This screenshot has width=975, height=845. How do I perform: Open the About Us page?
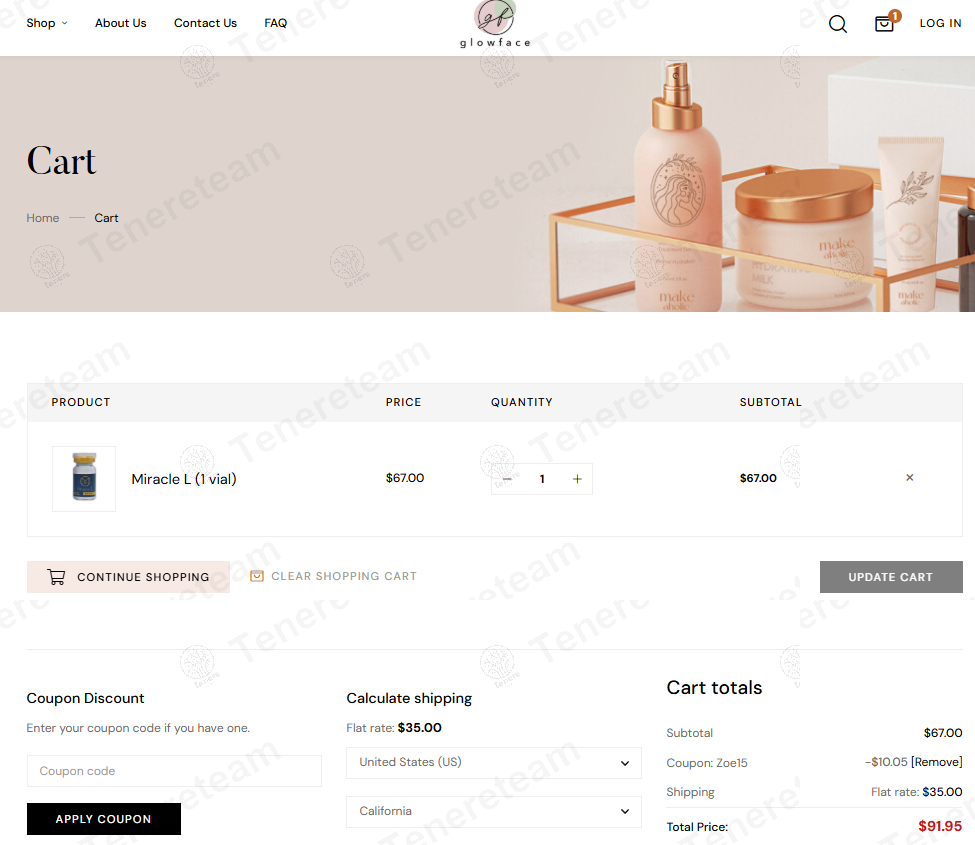(121, 23)
